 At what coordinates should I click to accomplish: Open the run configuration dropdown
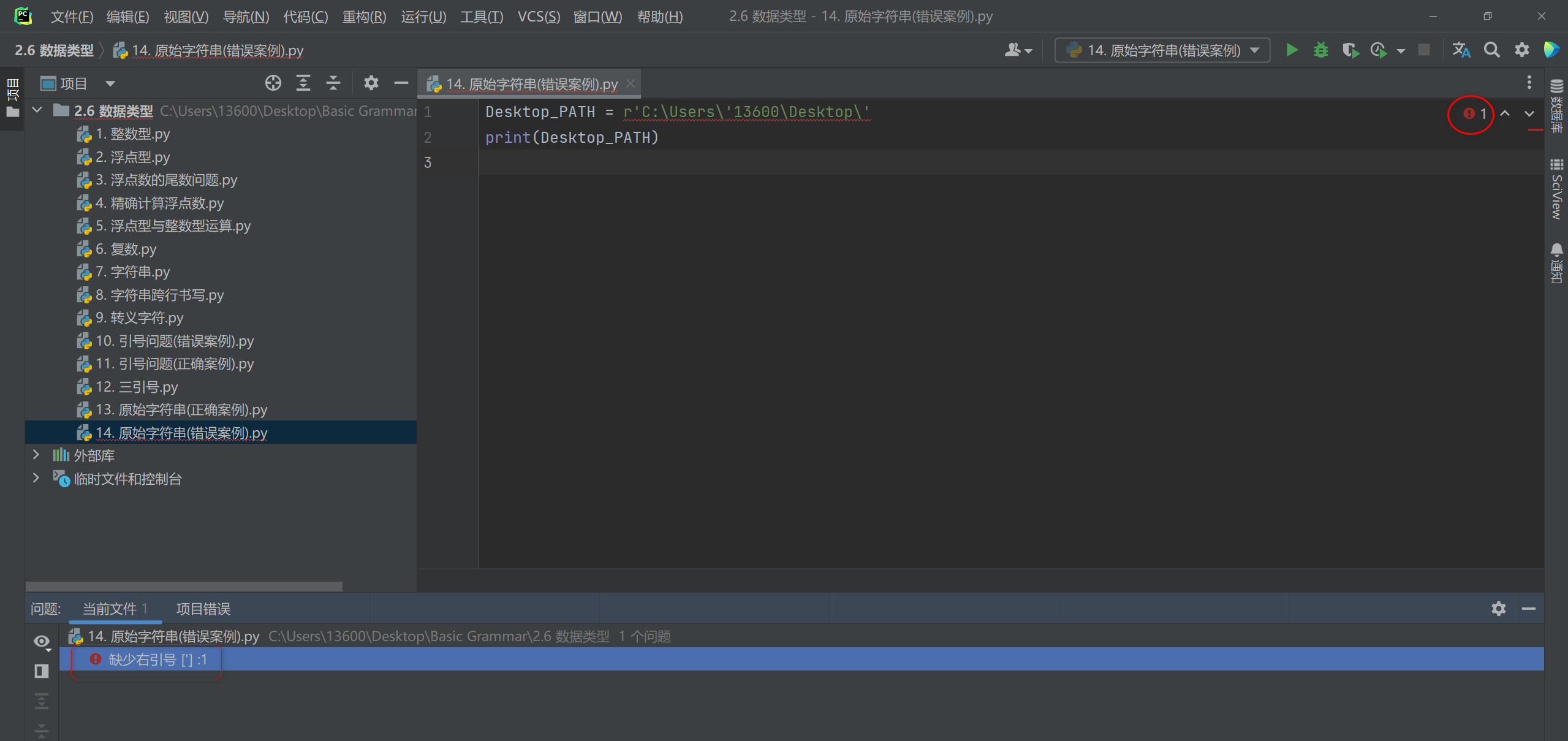(x=1162, y=50)
